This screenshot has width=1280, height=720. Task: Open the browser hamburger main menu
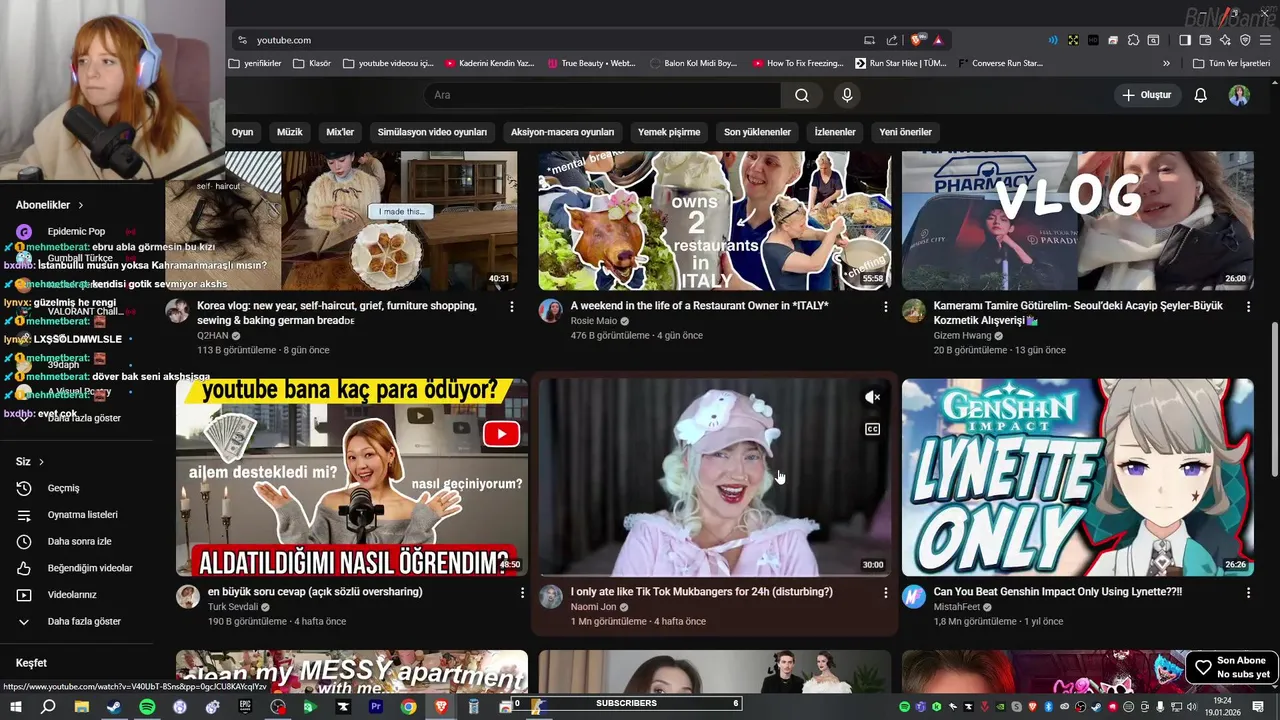[x=1266, y=40]
